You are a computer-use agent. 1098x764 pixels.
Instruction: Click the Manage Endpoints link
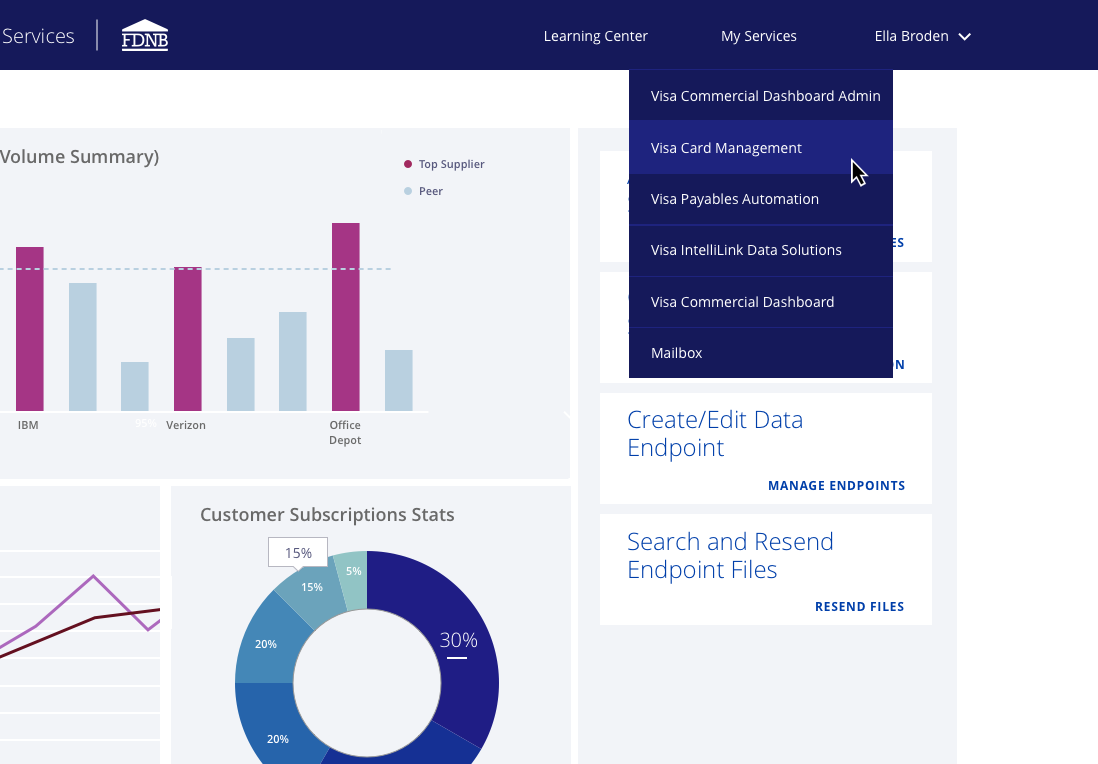coord(836,485)
